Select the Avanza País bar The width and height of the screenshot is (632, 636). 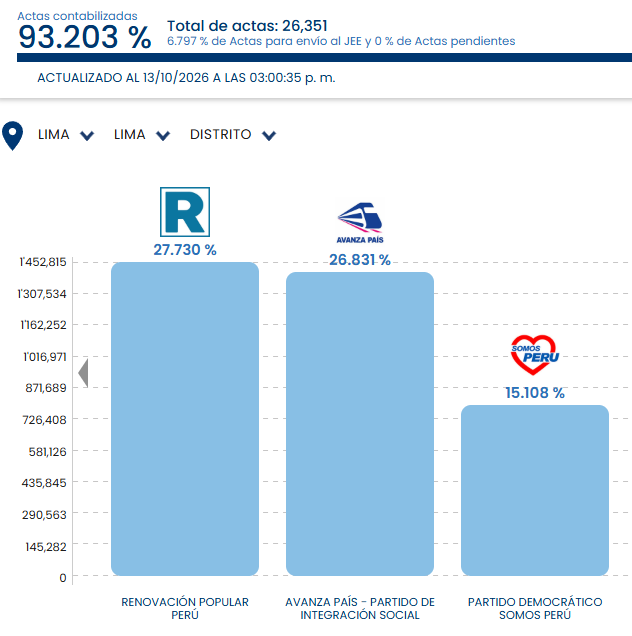[x=360, y=424]
